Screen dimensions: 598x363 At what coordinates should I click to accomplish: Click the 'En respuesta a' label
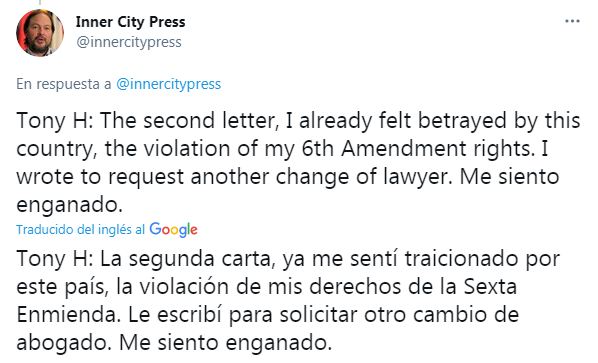coord(64,84)
